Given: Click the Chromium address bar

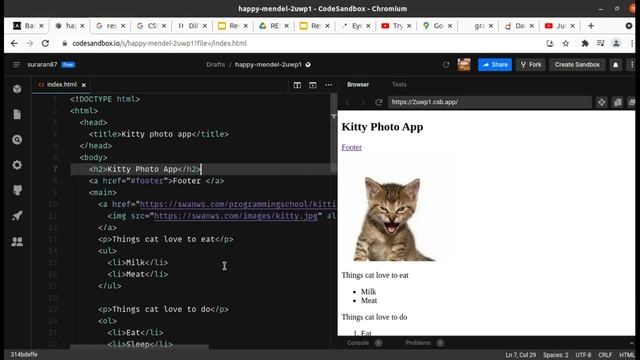Looking at the screenshot, I should pos(302,43).
